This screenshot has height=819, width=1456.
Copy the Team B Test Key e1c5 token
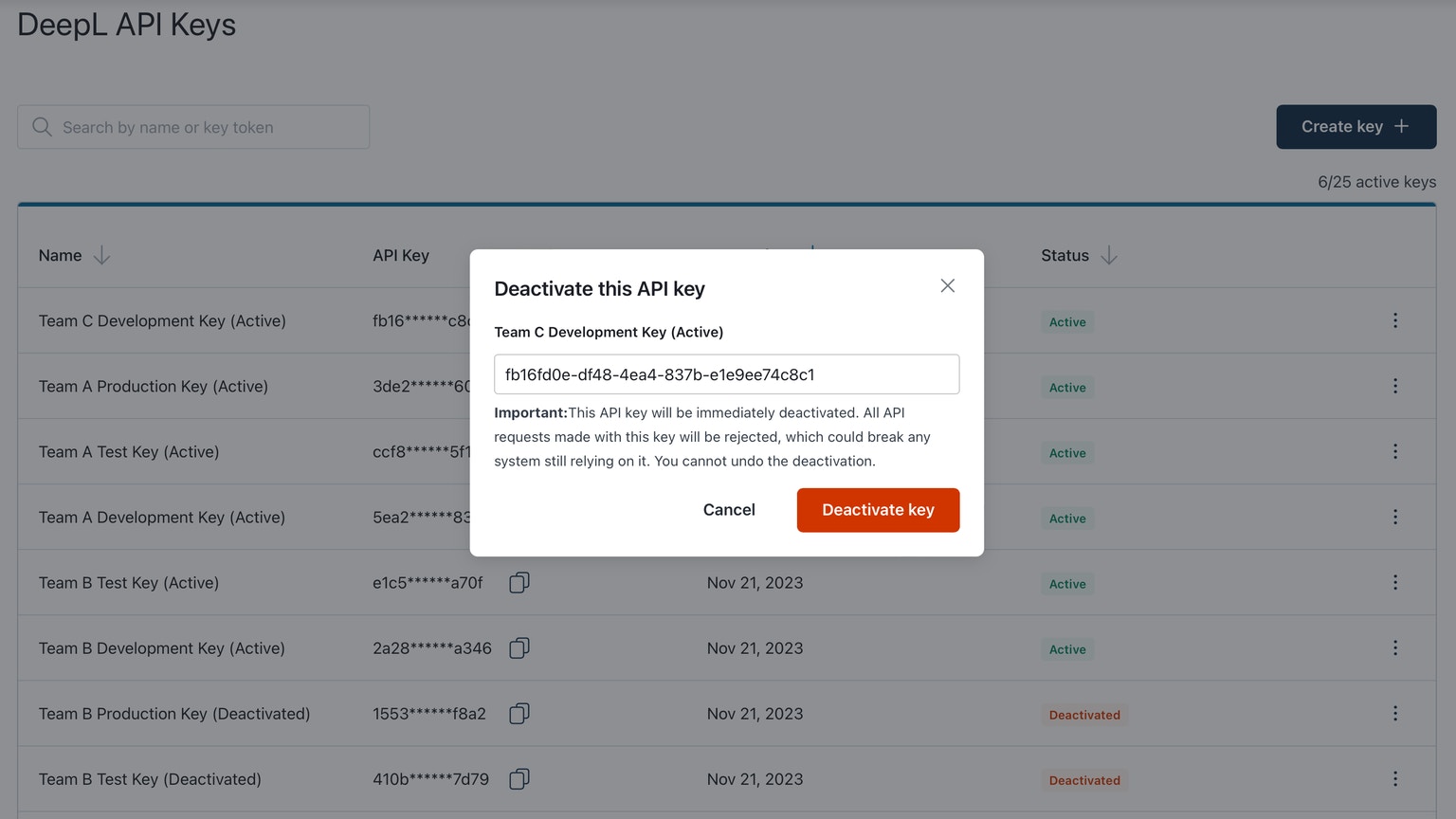[519, 582]
